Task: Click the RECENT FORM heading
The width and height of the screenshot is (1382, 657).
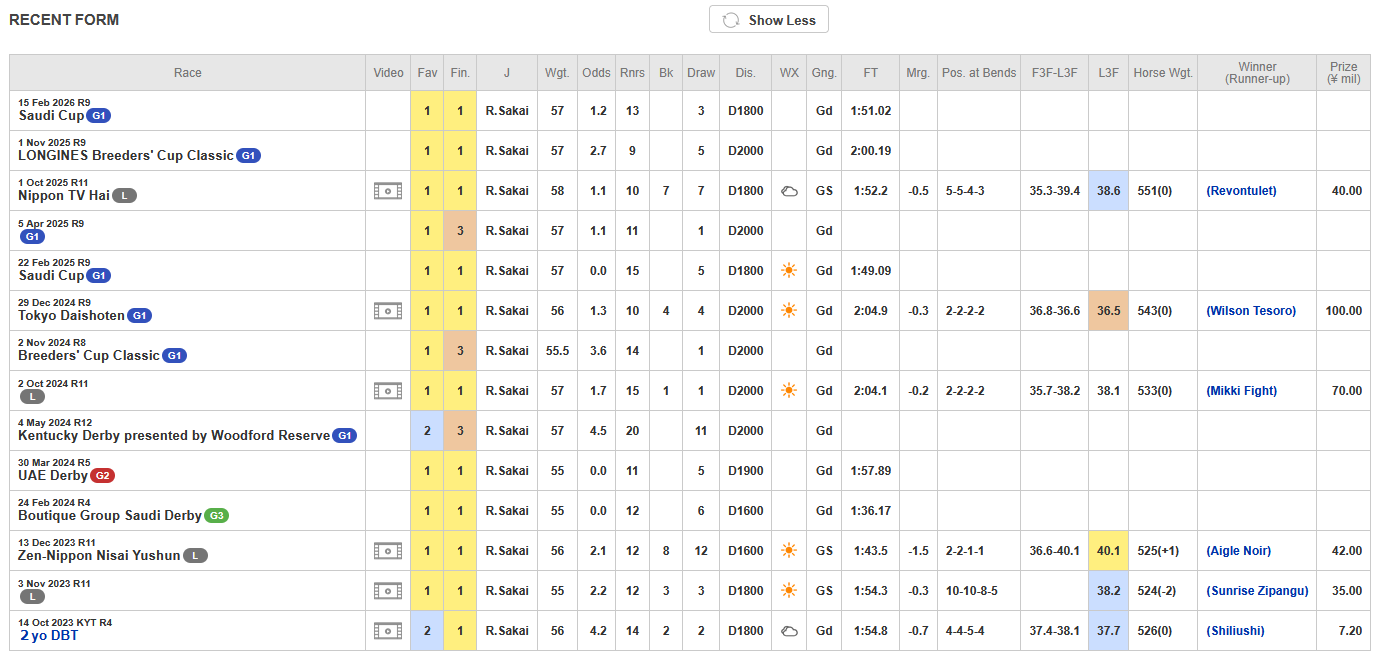Action: 64,20
